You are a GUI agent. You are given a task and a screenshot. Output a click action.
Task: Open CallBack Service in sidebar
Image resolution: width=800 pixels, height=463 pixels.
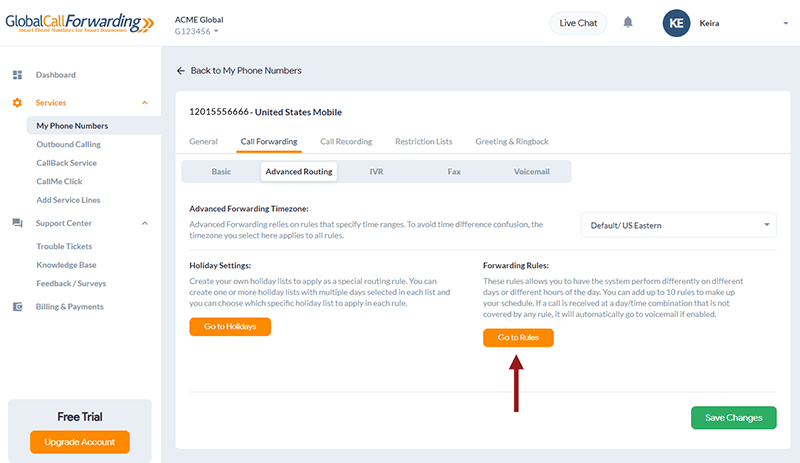point(66,163)
